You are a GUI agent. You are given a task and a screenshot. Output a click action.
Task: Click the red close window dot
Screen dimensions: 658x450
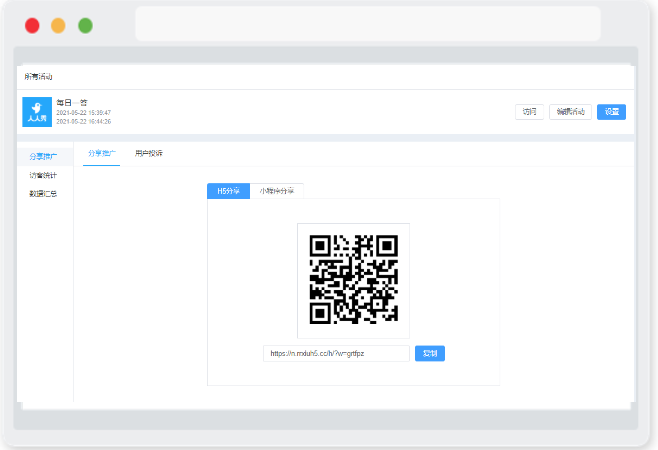(x=32, y=26)
